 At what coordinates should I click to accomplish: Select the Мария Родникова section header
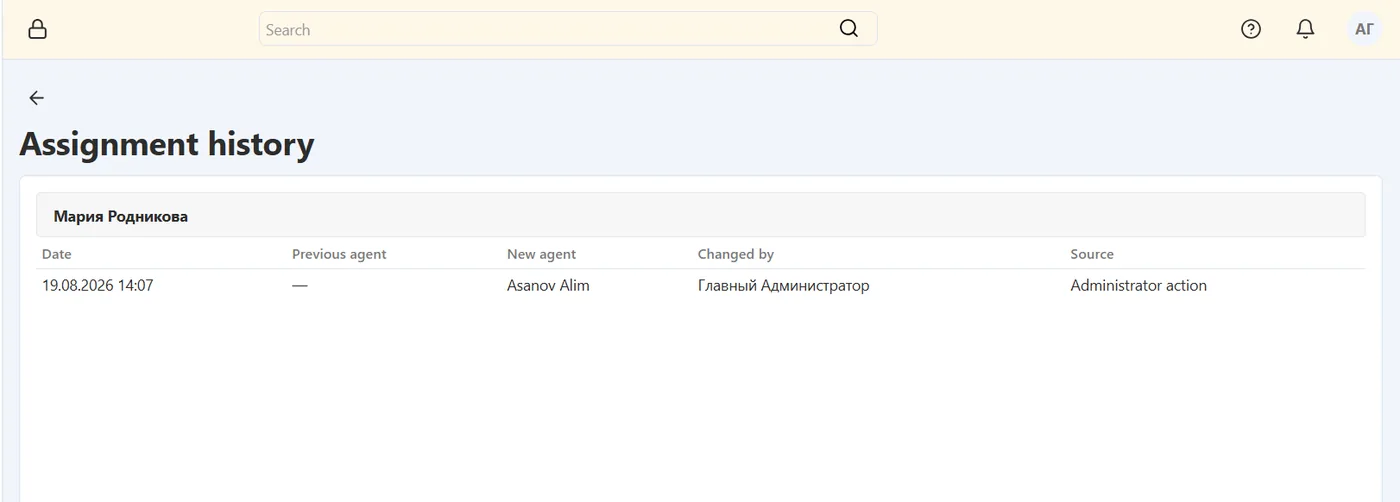[701, 215]
